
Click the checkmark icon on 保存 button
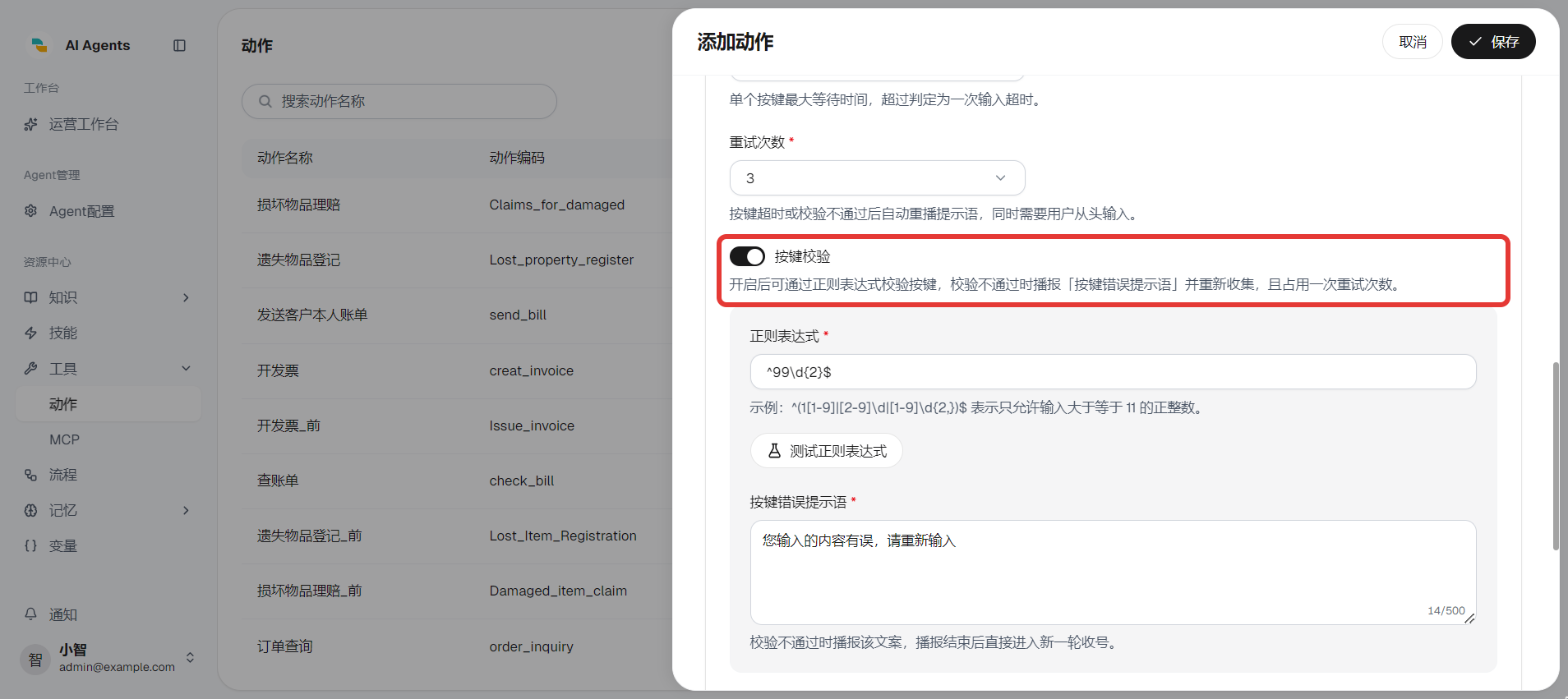(x=1475, y=42)
